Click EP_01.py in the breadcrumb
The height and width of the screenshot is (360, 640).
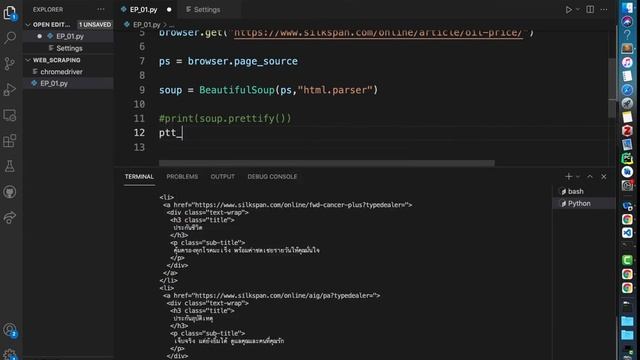coord(146,24)
